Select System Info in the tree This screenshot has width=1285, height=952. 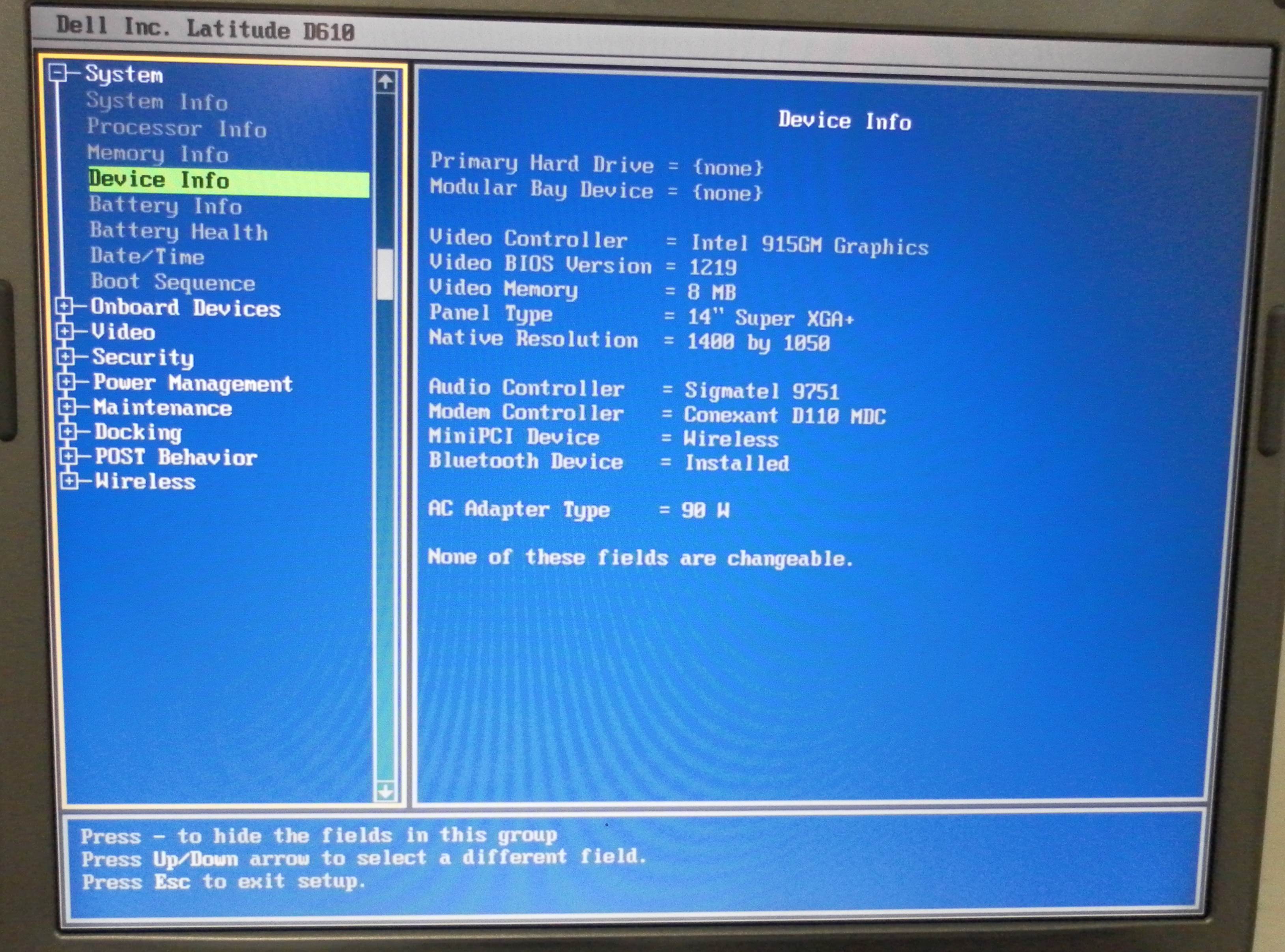point(157,102)
